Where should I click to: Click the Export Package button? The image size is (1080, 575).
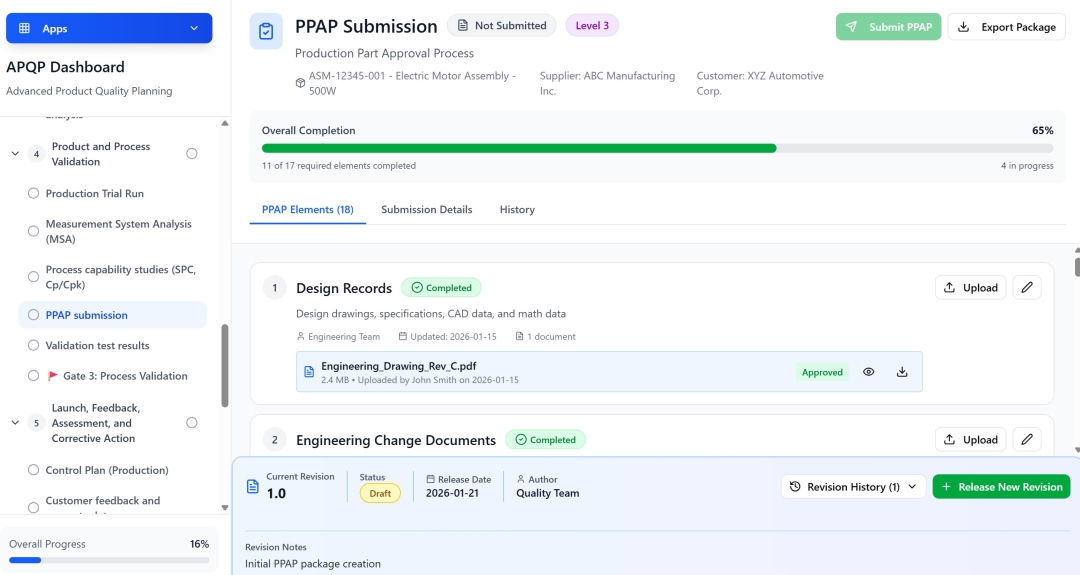tap(1006, 27)
